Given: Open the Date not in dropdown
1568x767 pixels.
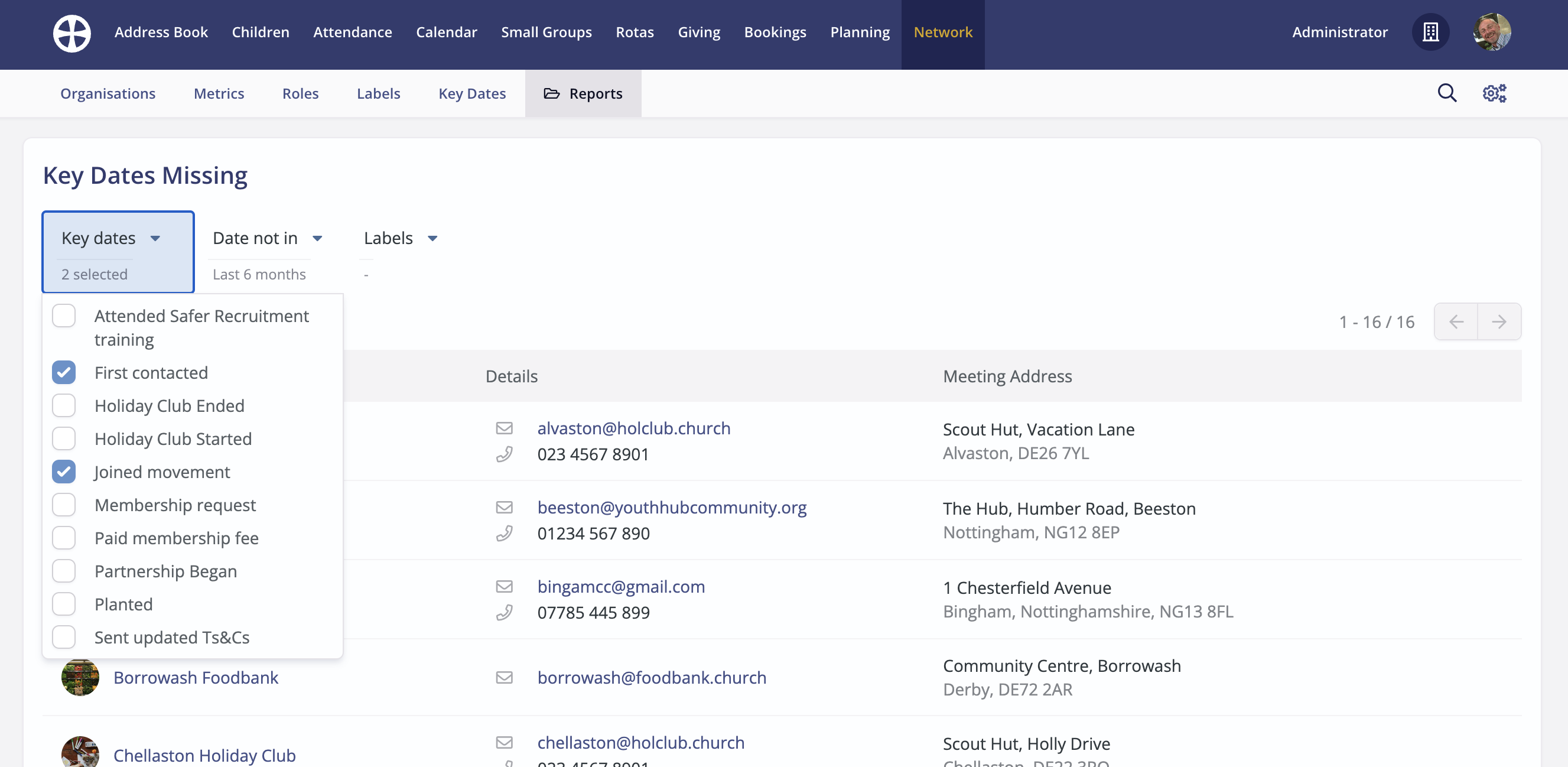Looking at the screenshot, I should tap(266, 238).
